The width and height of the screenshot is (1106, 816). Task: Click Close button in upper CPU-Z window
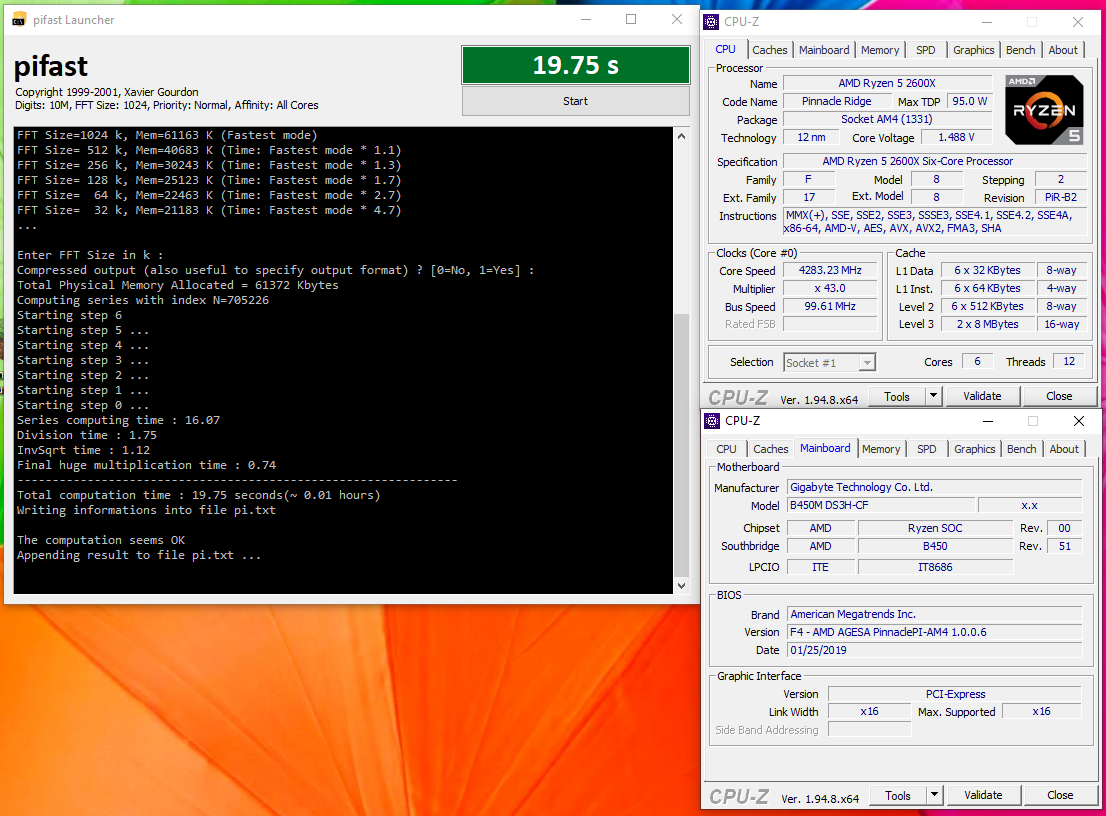[x=1059, y=396]
